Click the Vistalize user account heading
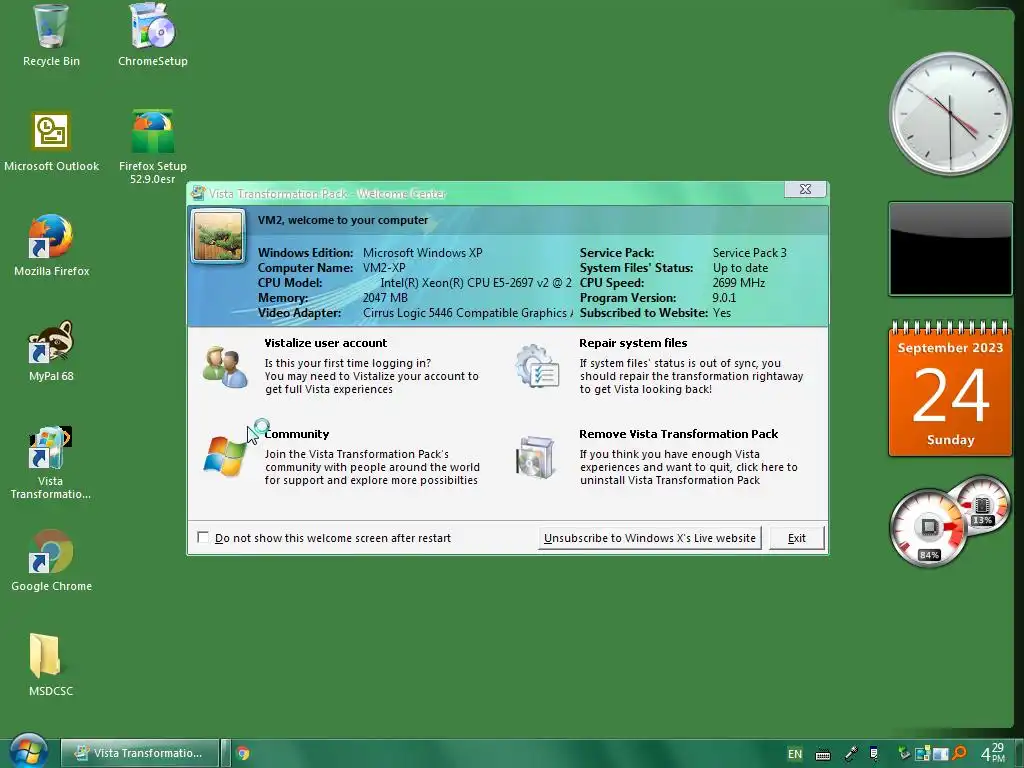1024x768 pixels. 325,343
